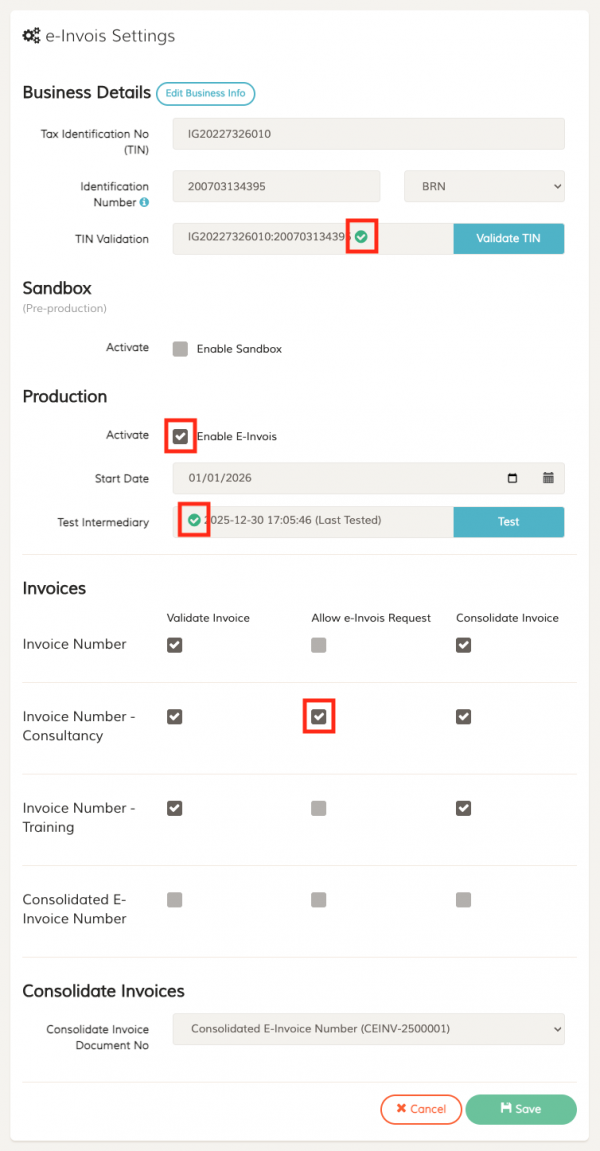The height and width of the screenshot is (1151, 600).
Task: Click the Tax Identification No field
Action: click(368, 134)
